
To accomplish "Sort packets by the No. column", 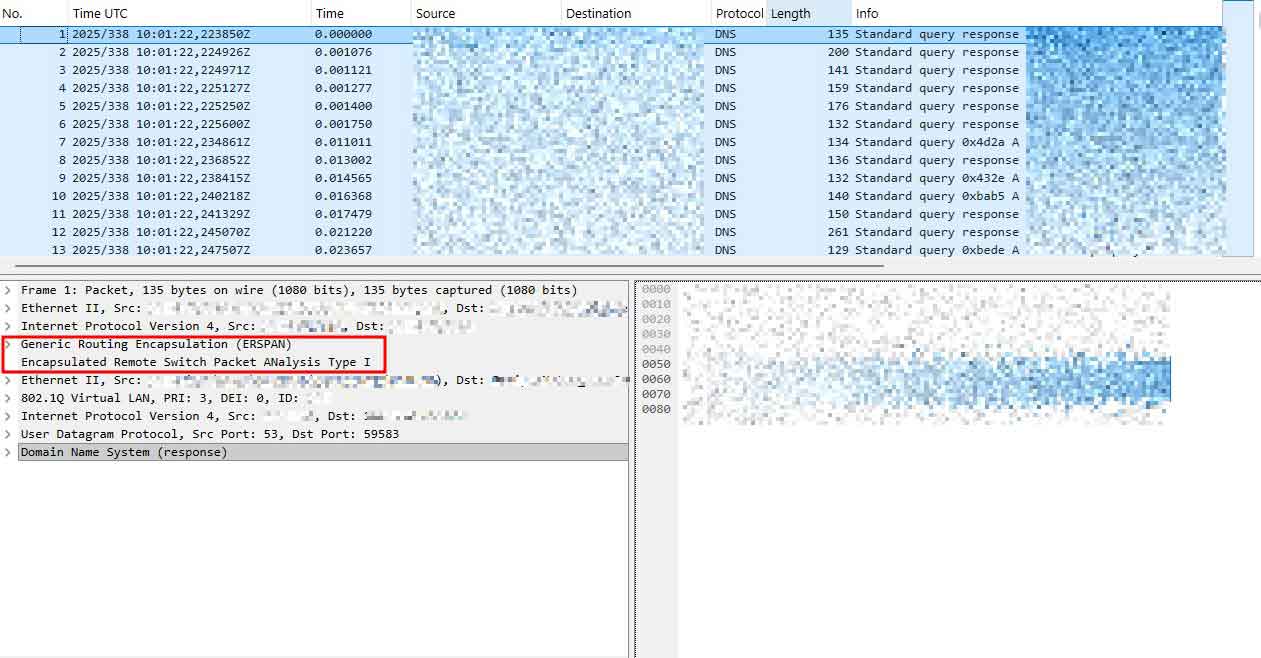I will click(x=30, y=13).
